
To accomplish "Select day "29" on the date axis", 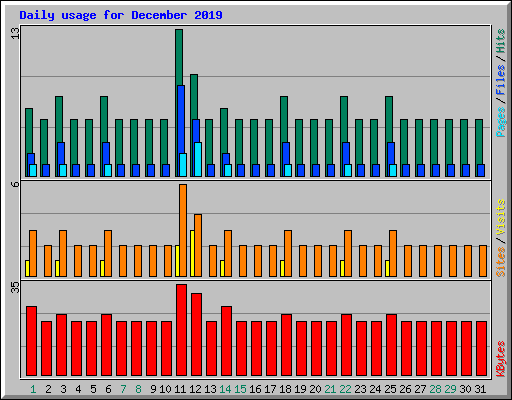I will [x=450, y=389].
